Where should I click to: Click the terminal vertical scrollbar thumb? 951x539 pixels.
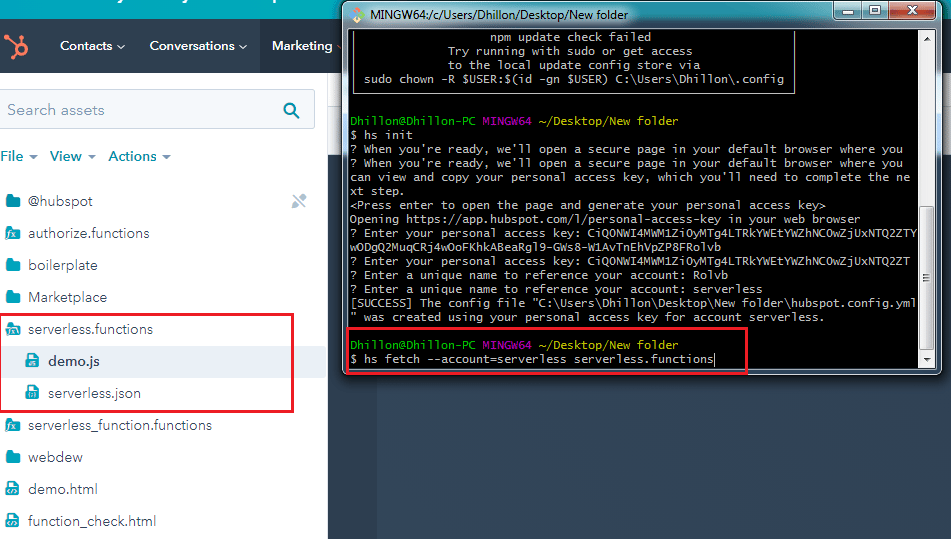click(x=927, y=278)
